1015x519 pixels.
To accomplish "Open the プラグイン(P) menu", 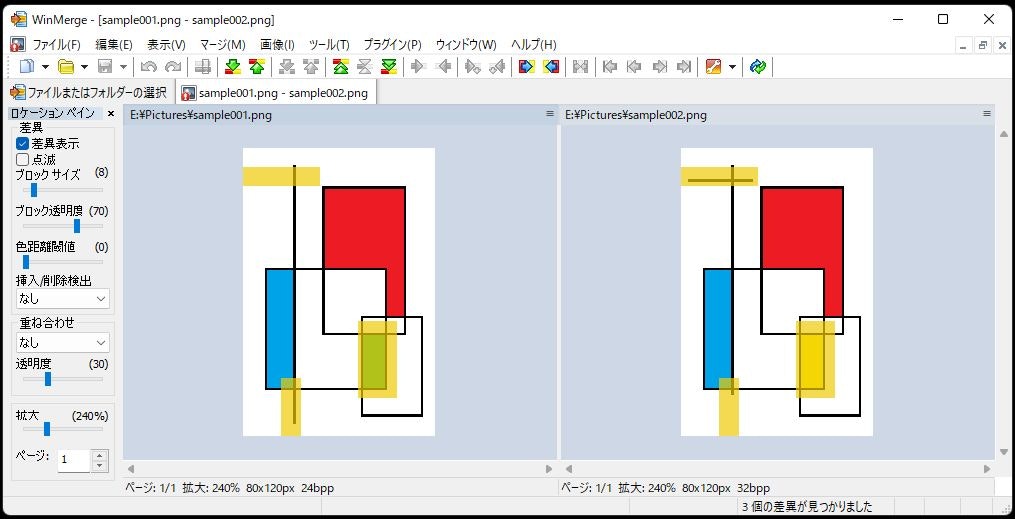I will 392,45.
